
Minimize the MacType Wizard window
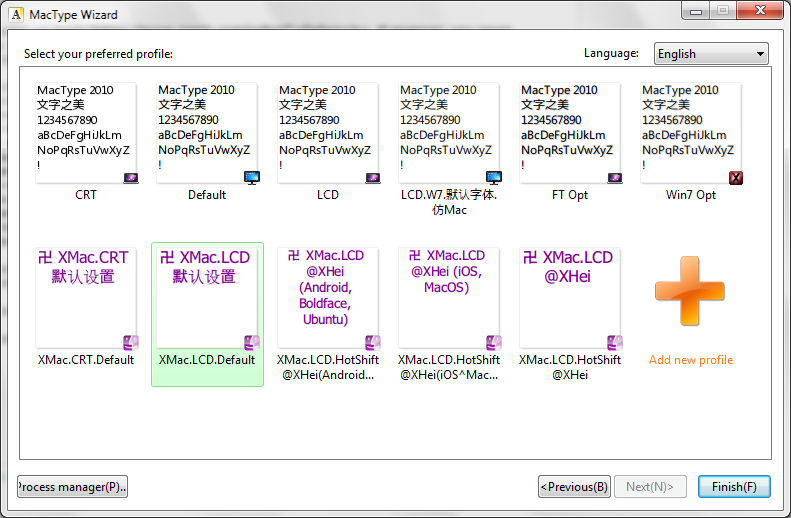pos(696,10)
